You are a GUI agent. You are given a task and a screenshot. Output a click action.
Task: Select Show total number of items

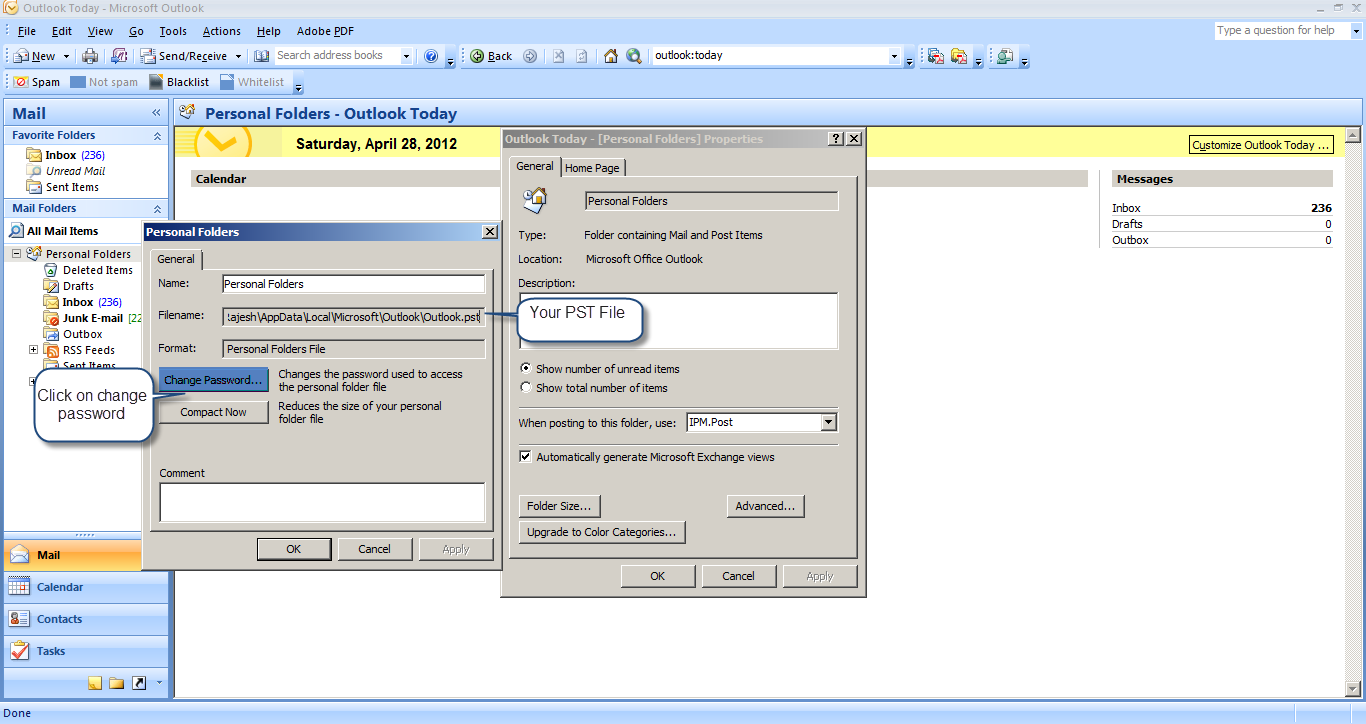(x=526, y=388)
